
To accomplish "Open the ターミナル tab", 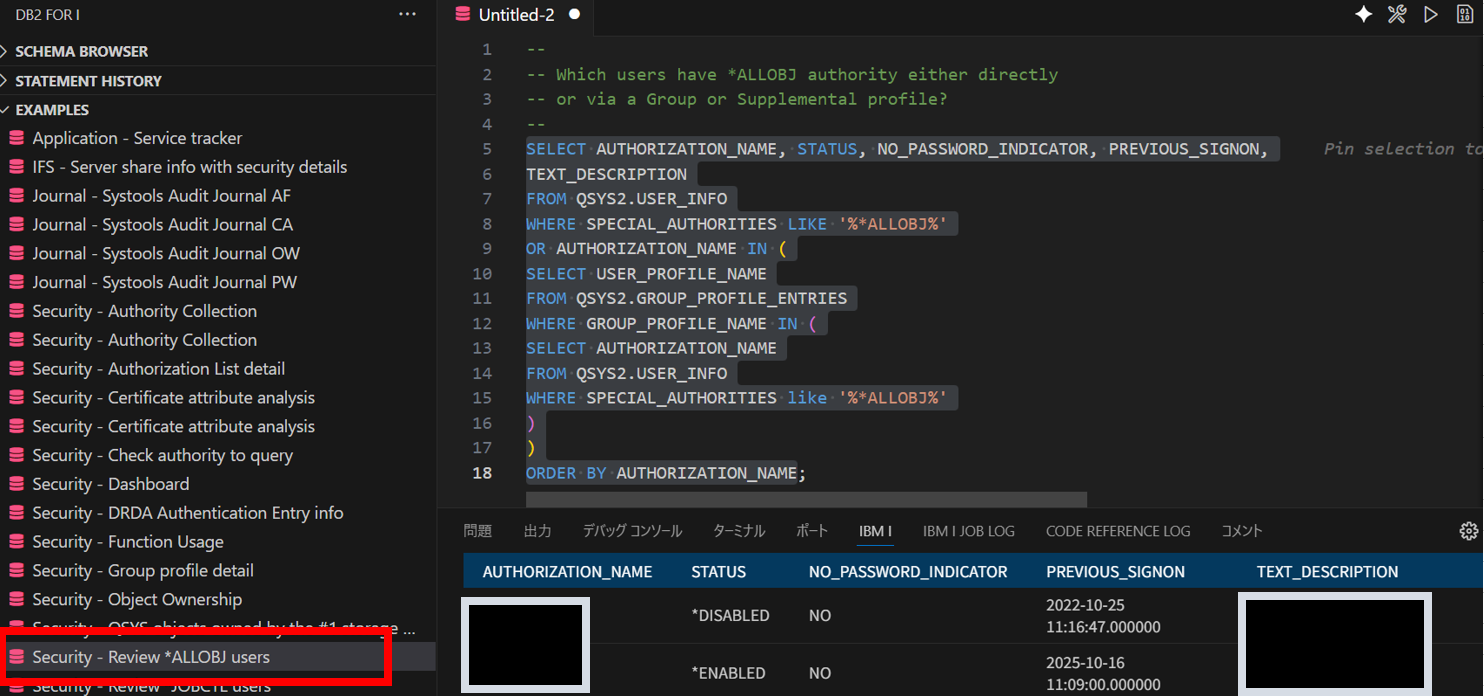I will (739, 531).
